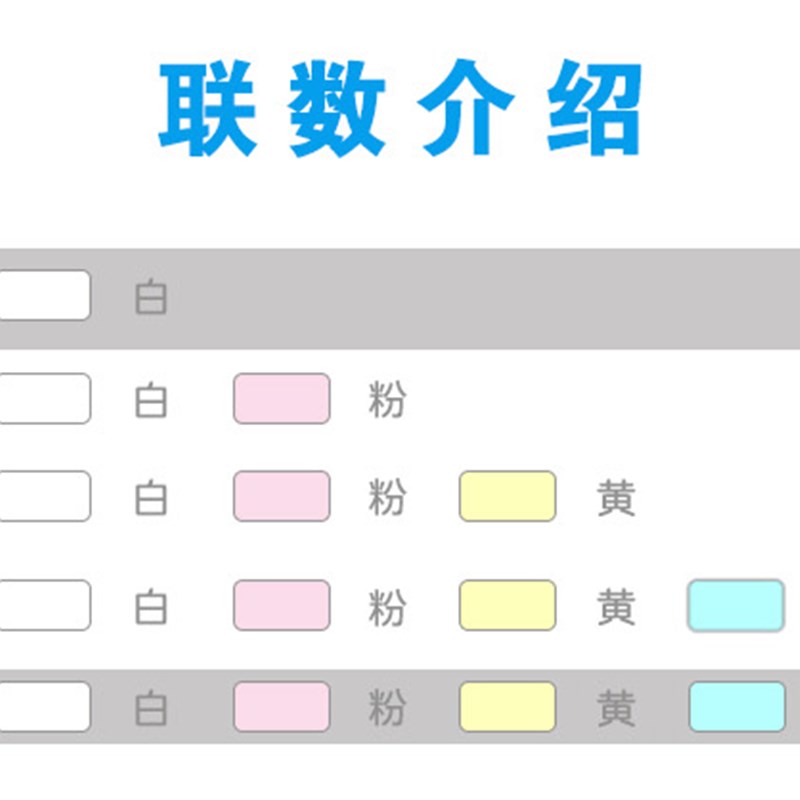800x800 pixels.
Task: Click the 黄 label in the three-color row
Action: coord(616,498)
